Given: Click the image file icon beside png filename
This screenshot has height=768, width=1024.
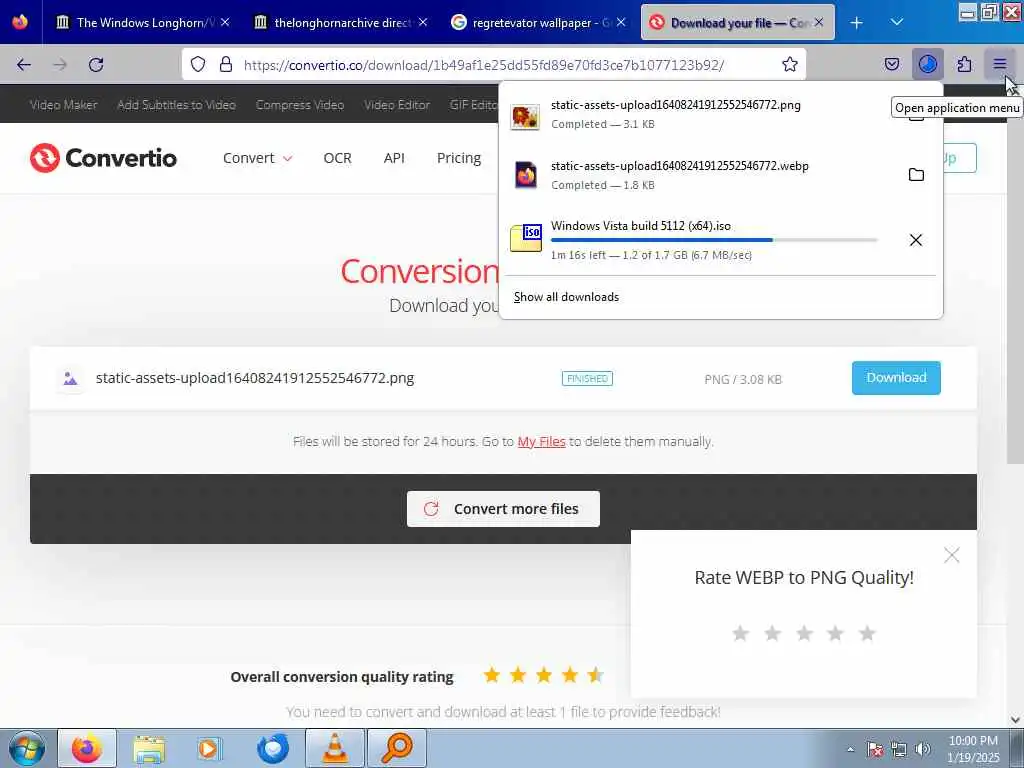Looking at the screenshot, I should pyautogui.click(x=71, y=378).
